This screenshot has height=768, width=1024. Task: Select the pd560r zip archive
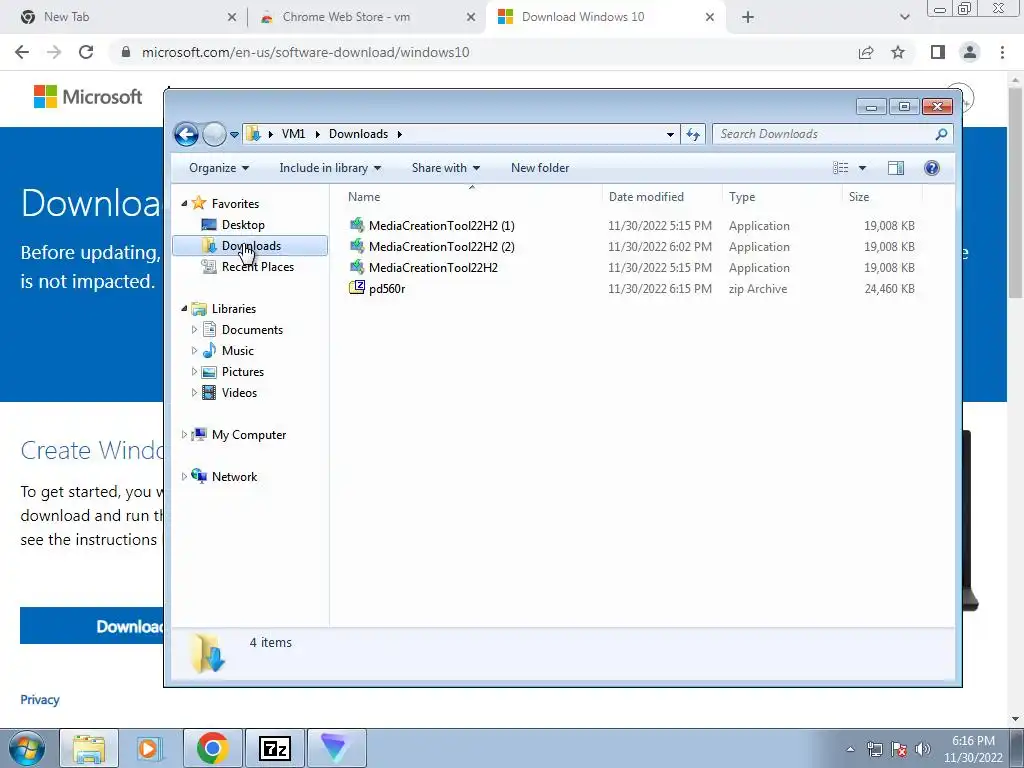coord(387,288)
